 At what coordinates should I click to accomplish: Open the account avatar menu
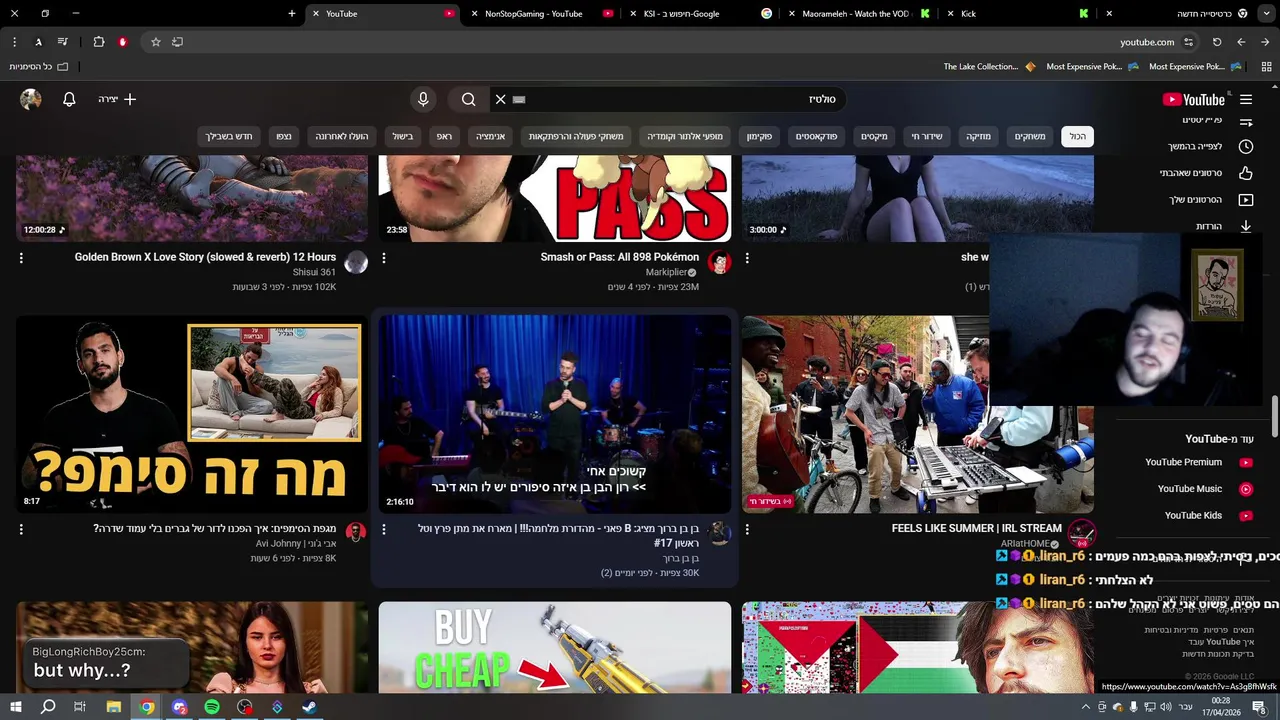(31, 99)
